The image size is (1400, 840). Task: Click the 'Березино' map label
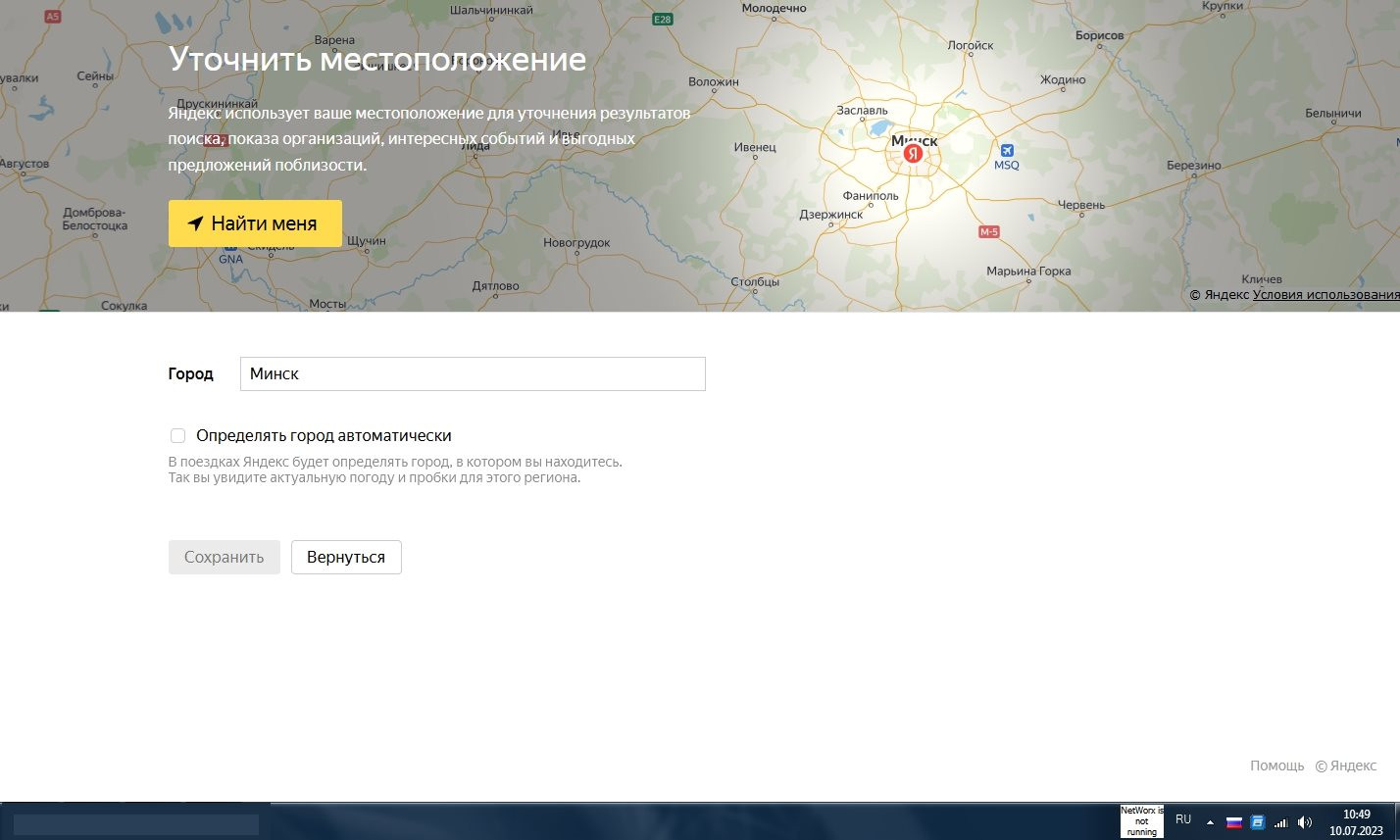tap(1194, 166)
